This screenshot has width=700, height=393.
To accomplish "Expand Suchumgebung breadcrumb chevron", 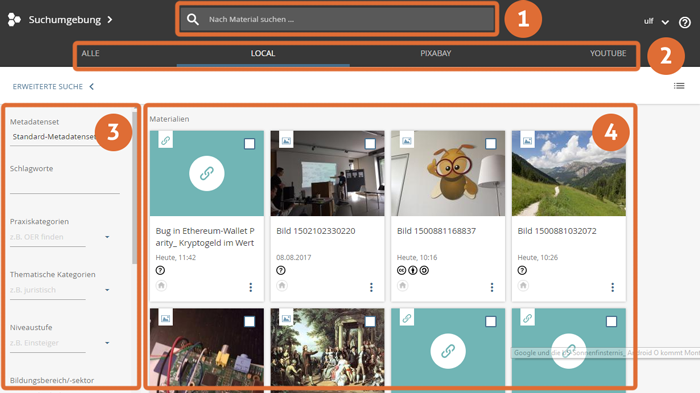I will pos(110,20).
